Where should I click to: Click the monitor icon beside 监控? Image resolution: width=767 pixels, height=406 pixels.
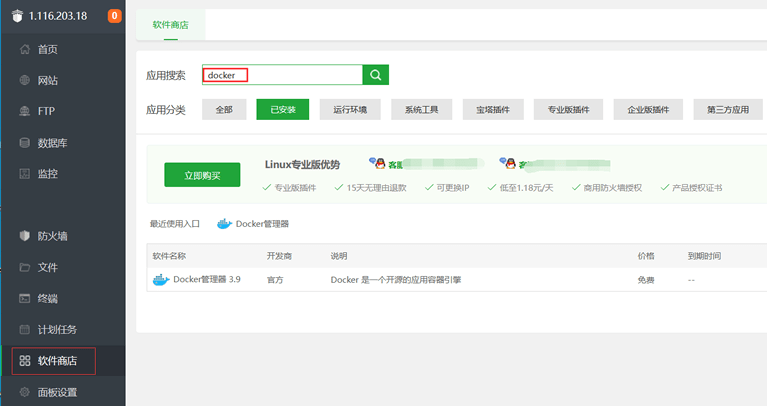[x=24, y=174]
